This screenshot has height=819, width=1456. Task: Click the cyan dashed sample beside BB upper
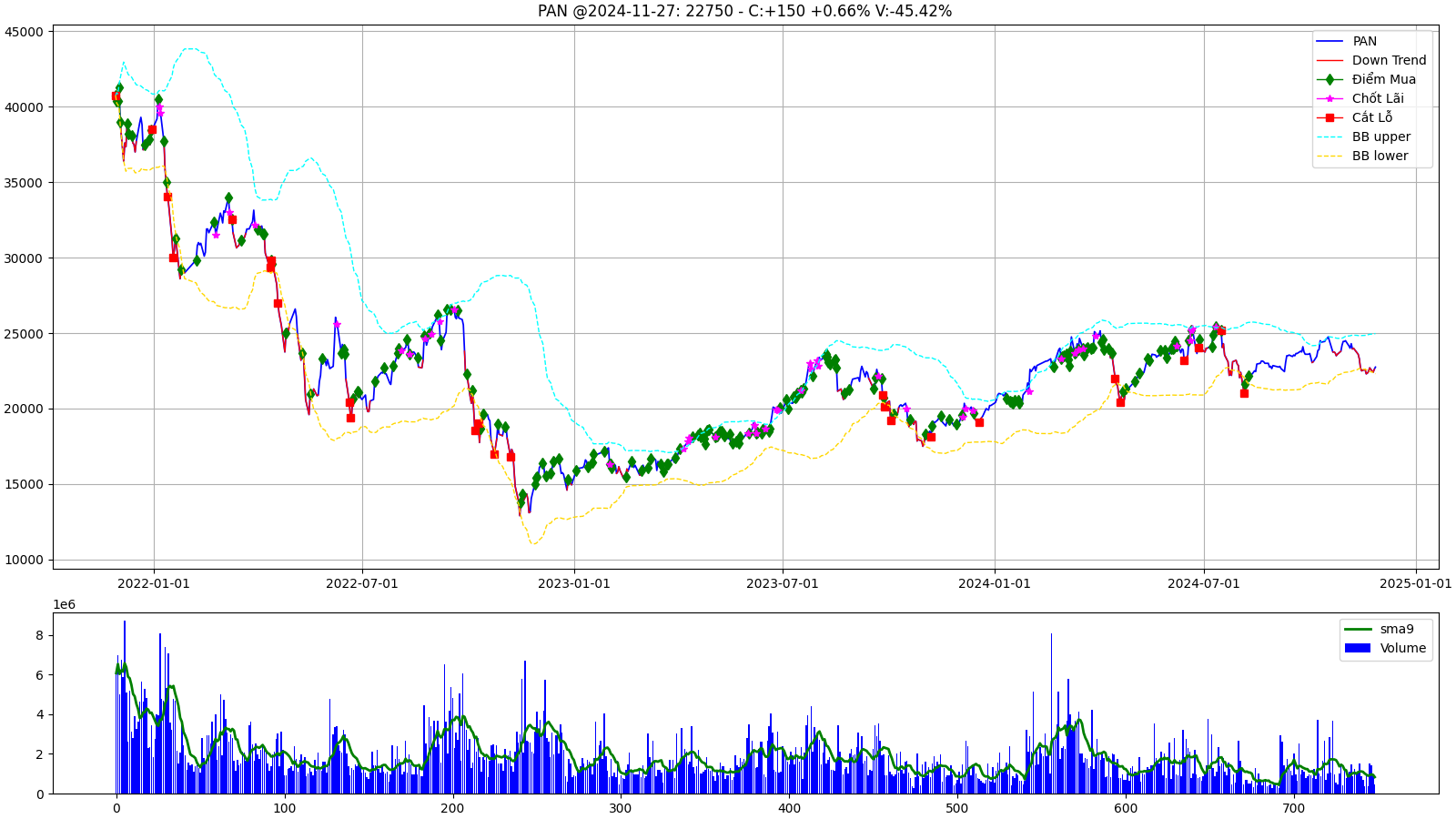1330,137
